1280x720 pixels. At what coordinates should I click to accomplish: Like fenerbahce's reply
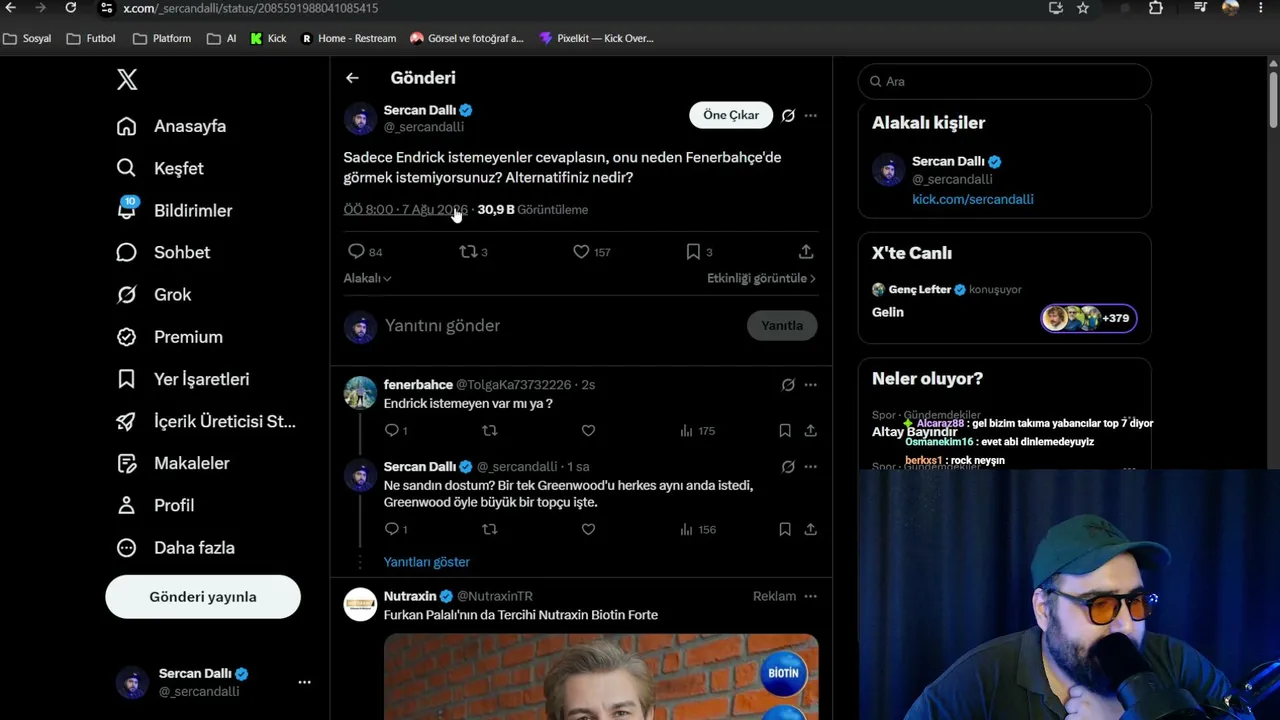588,431
